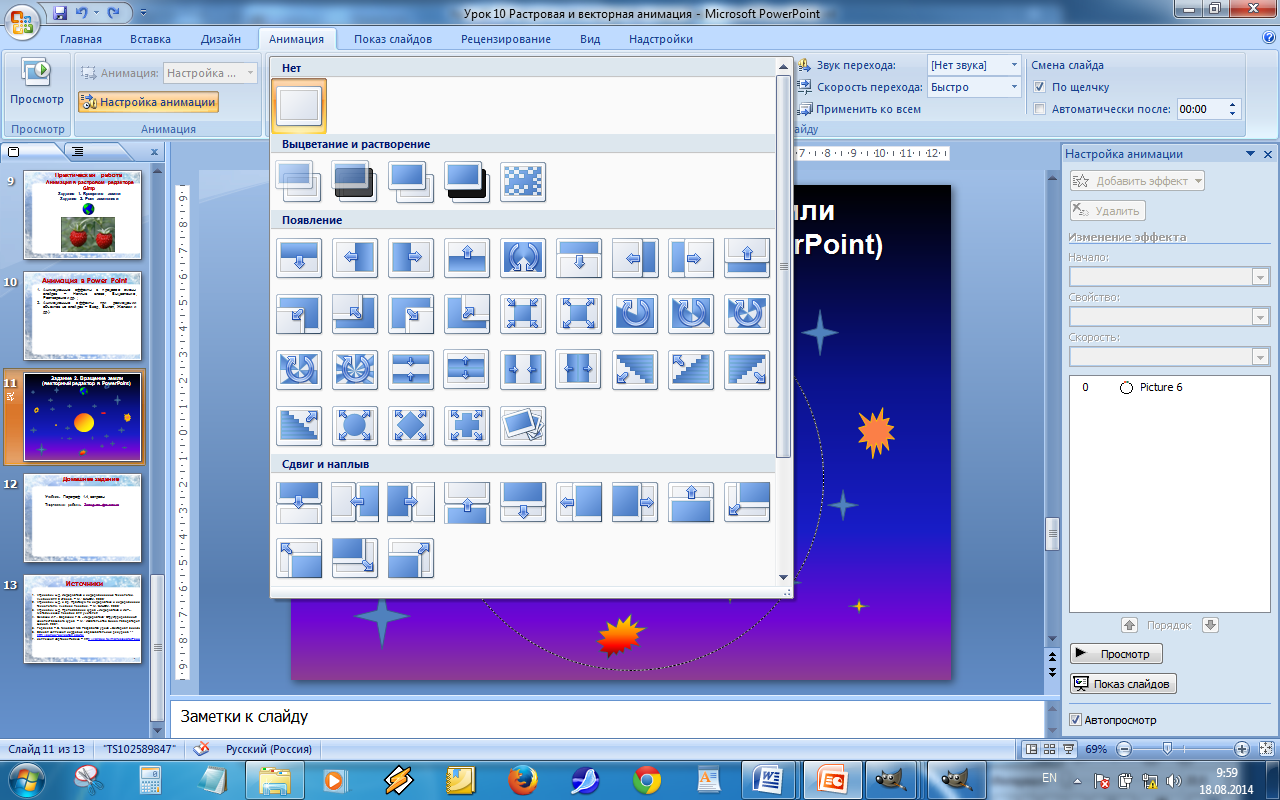Open the Анимация combo box in ribbon

(210, 73)
